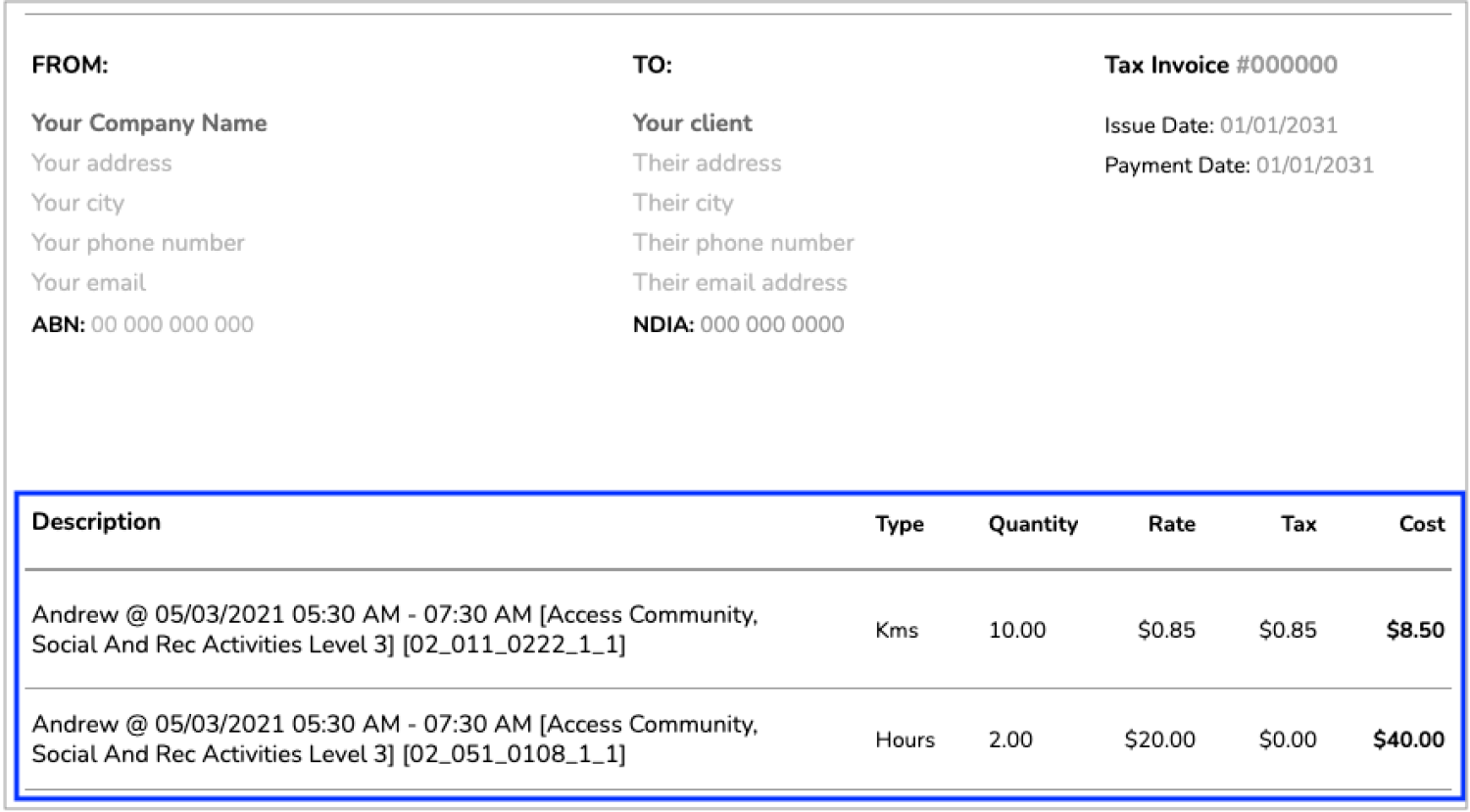Click the 'Your phone number' placeholder
Viewport: 1470px width, 812px height.
(138, 243)
